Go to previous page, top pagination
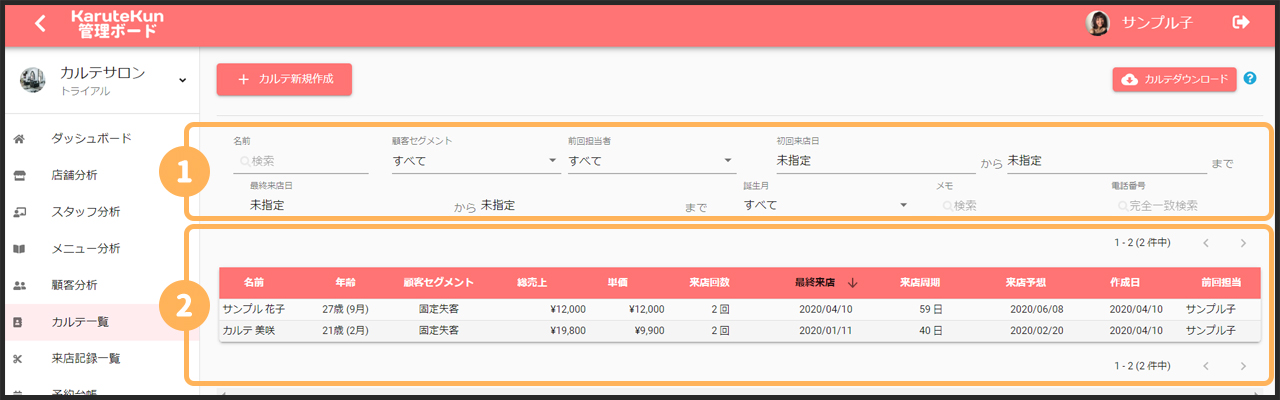The height and width of the screenshot is (400, 1280). pyautogui.click(x=1207, y=242)
